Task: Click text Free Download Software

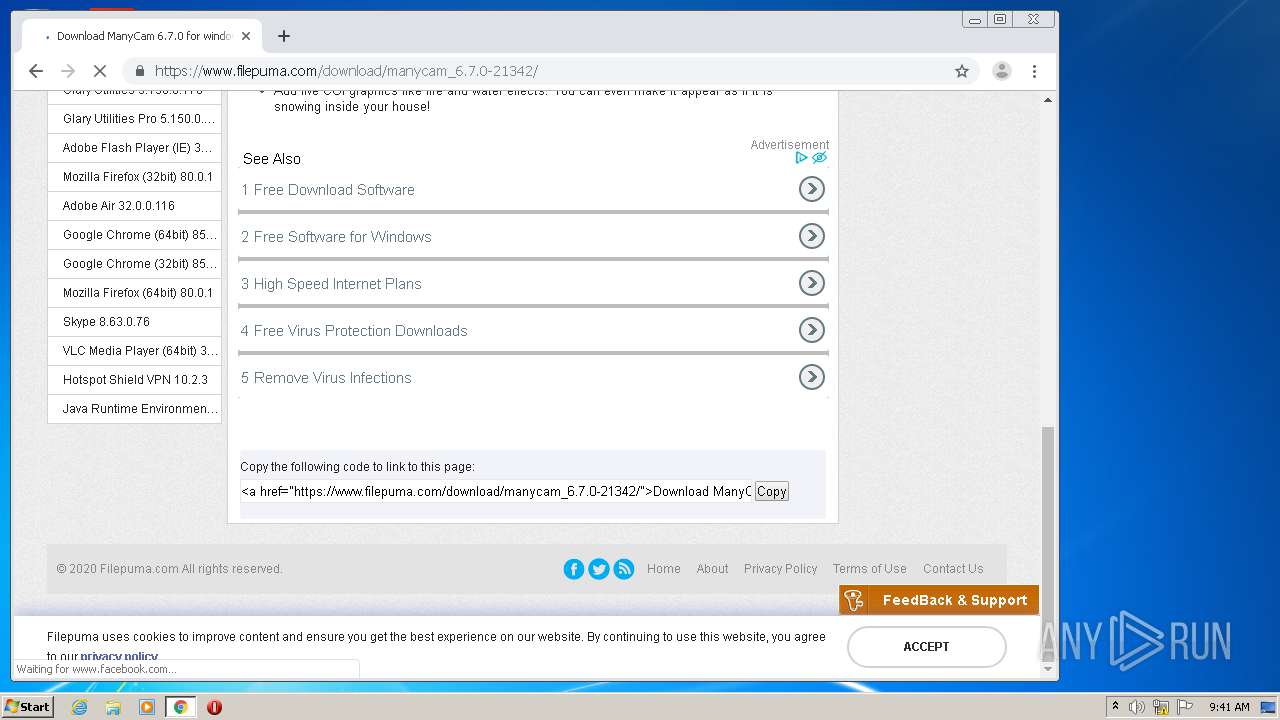Action: click(334, 190)
